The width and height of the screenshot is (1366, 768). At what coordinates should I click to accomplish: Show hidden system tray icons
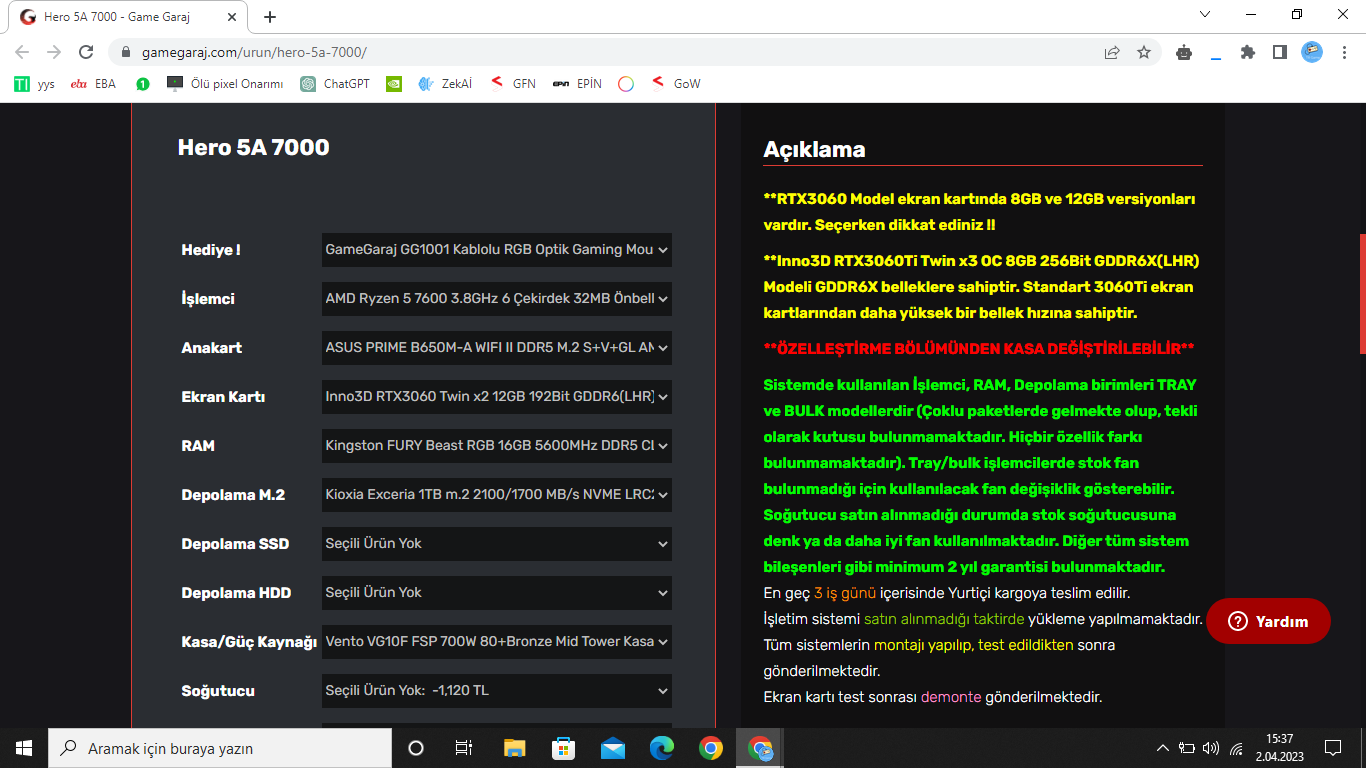coord(1162,748)
